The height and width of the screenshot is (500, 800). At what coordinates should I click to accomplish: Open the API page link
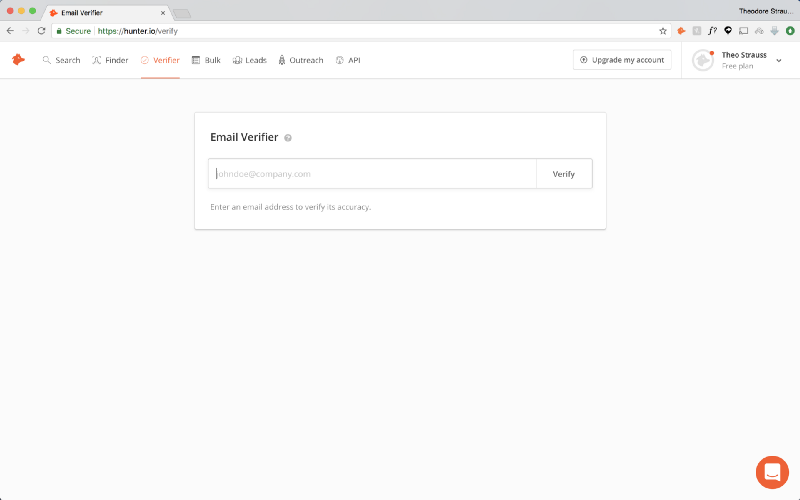348,60
